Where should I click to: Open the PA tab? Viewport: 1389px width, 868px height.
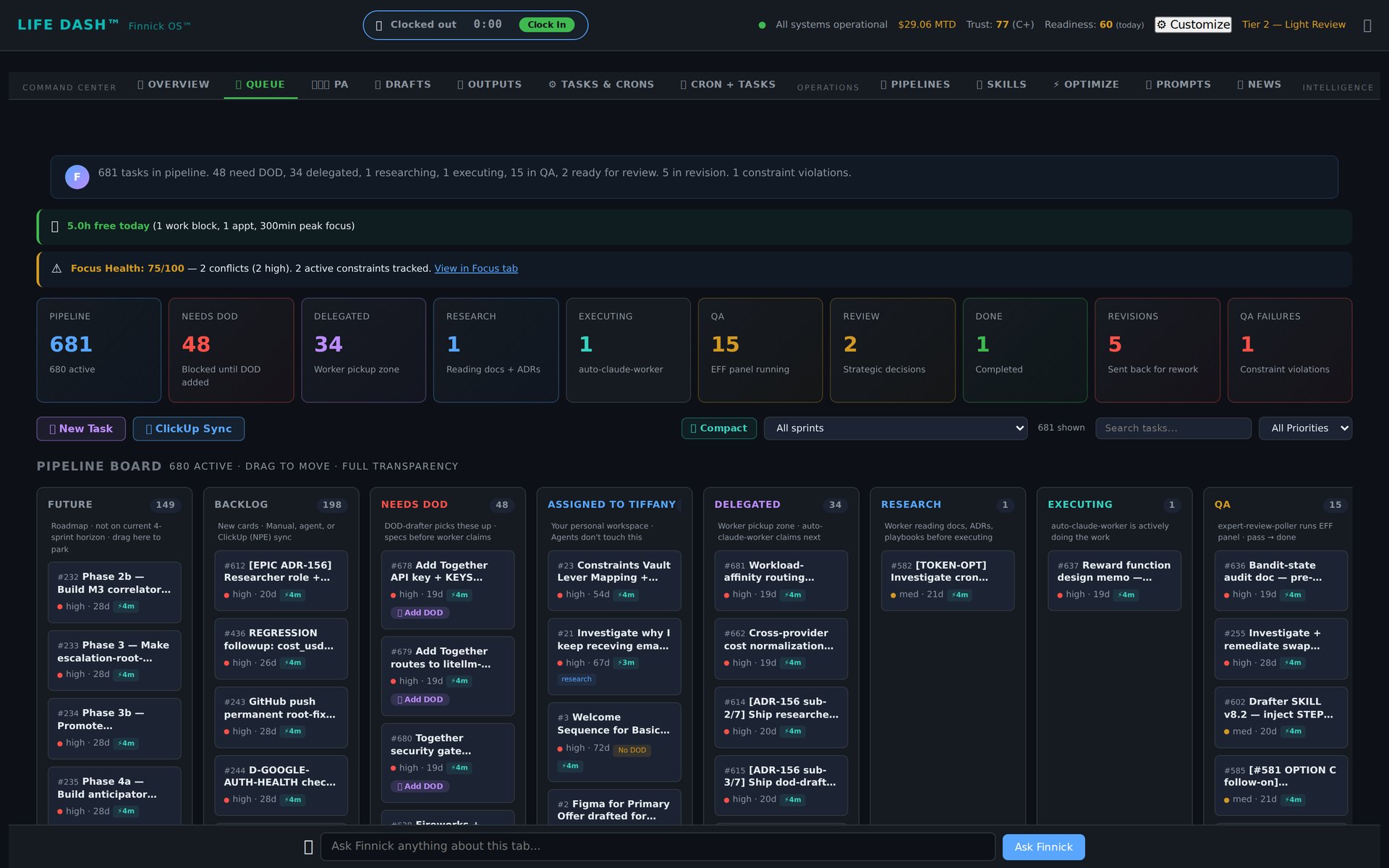click(330, 85)
